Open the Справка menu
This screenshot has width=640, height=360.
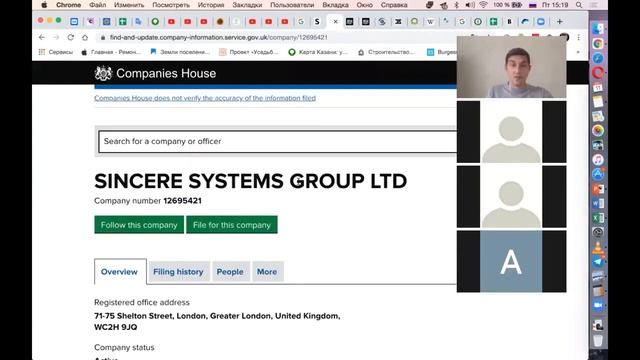coord(394,5)
